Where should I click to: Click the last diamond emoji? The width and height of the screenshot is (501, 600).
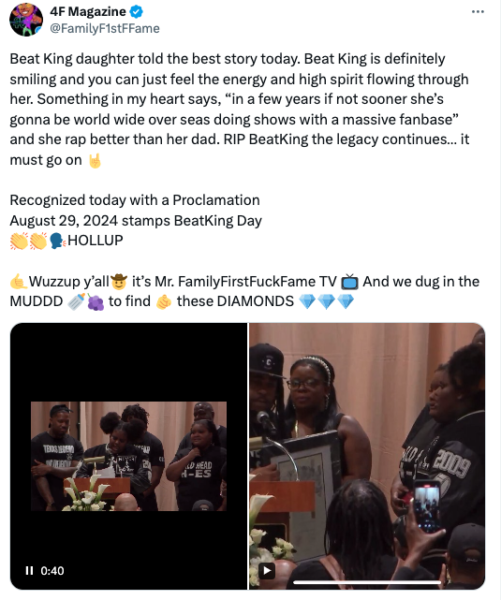coord(346,302)
